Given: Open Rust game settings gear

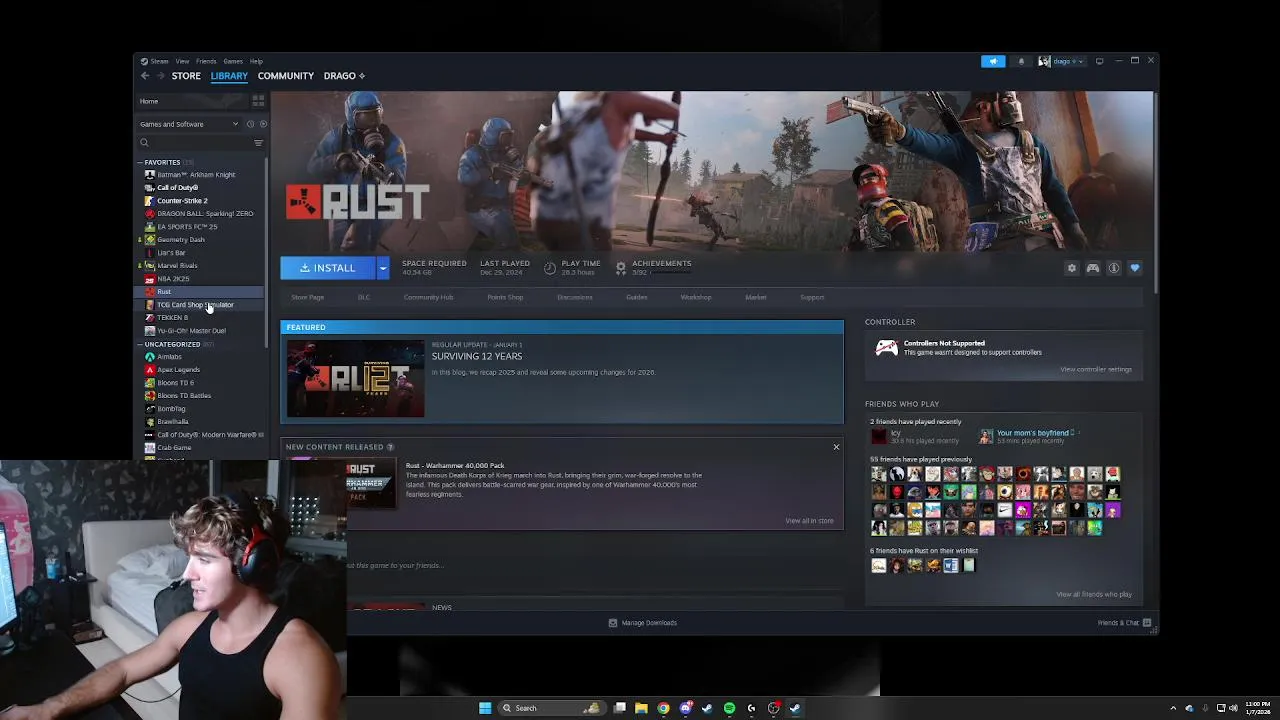Looking at the screenshot, I should [1072, 268].
